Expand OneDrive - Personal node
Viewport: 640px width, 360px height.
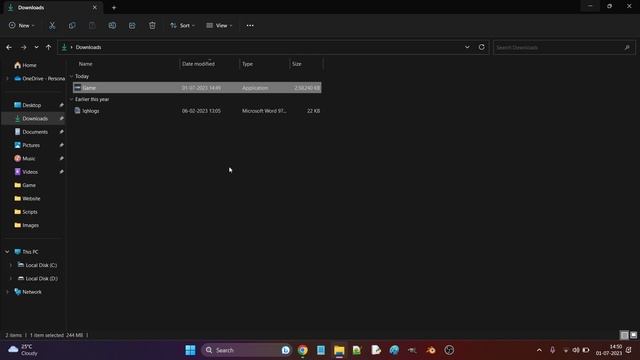[7, 78]
